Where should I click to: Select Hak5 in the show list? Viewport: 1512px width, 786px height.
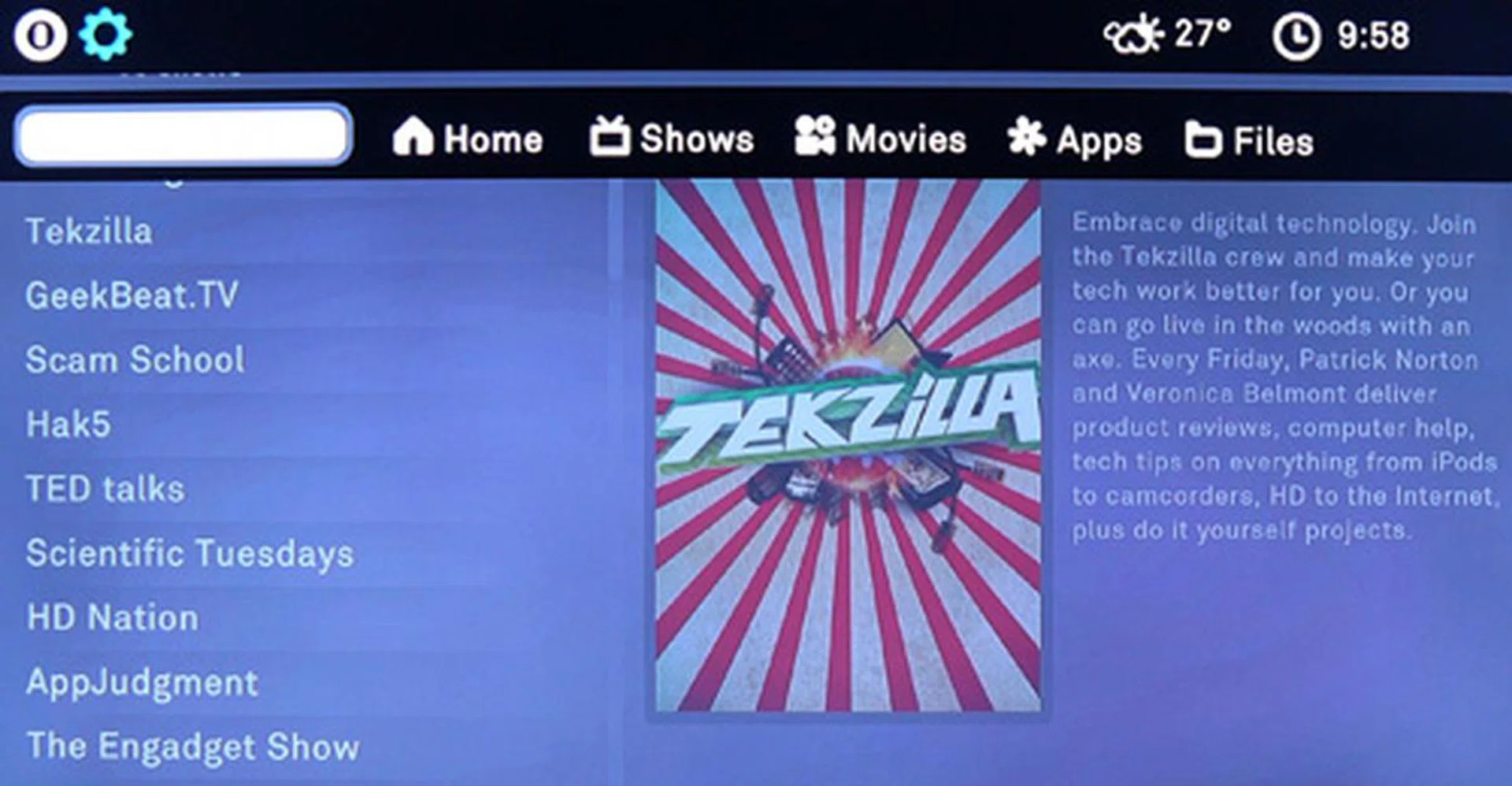(69, 425)
